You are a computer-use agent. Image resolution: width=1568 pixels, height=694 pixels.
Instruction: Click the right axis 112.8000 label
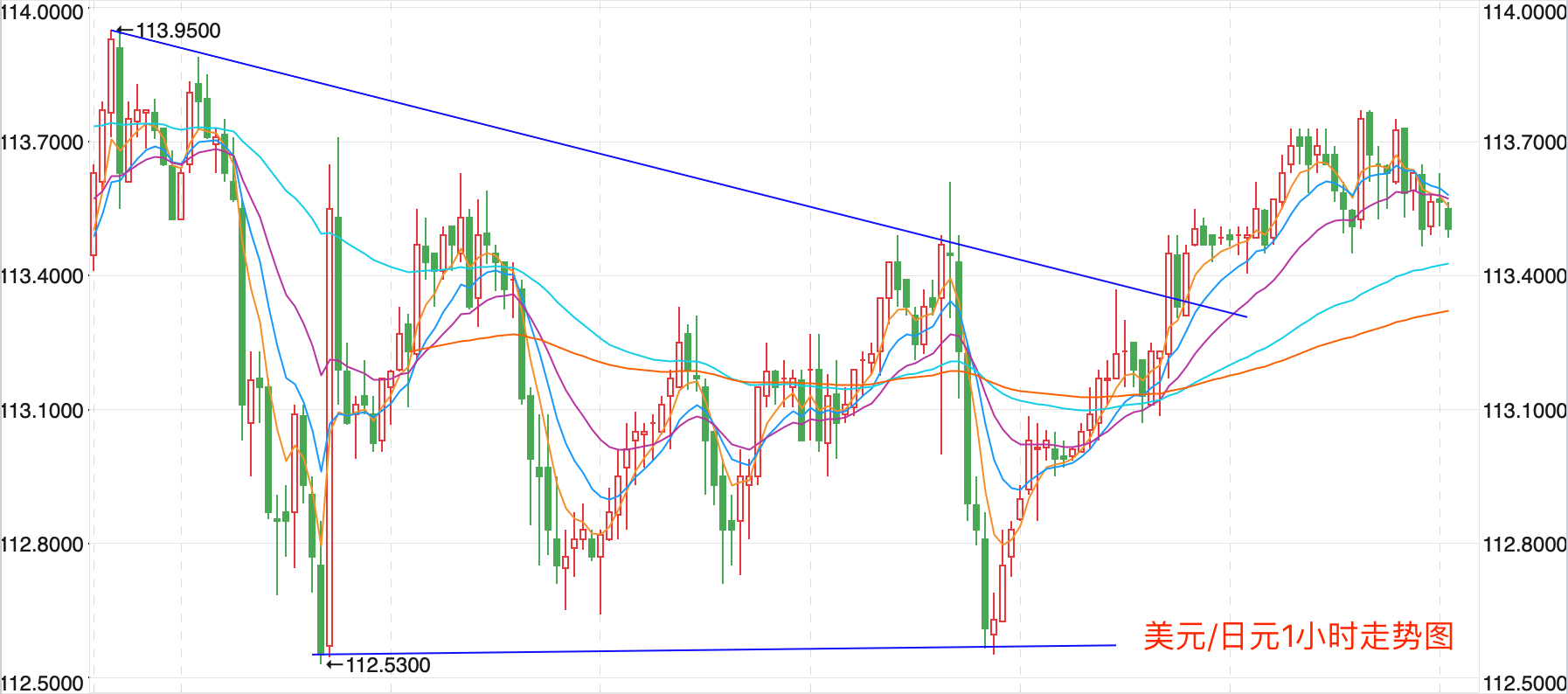tap(1525, 545)
